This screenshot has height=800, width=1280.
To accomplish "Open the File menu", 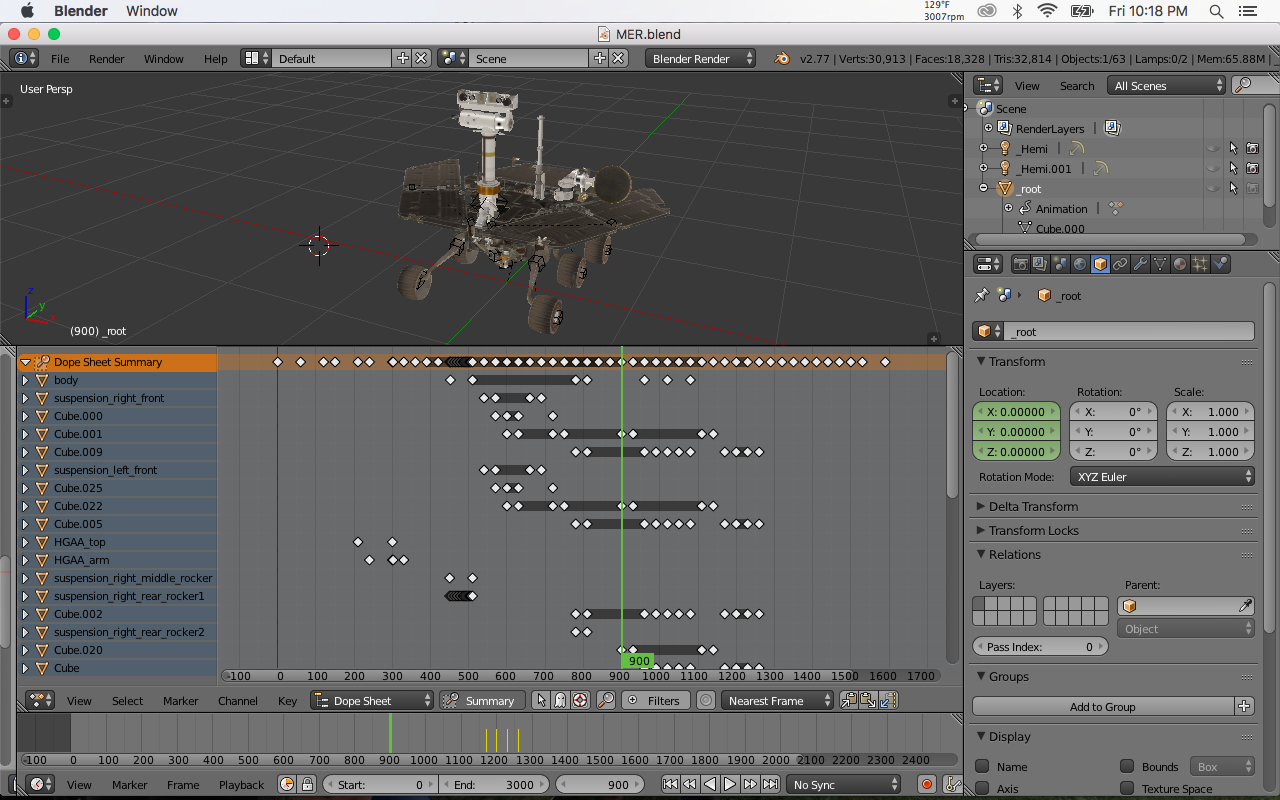I will click(60, 59).
